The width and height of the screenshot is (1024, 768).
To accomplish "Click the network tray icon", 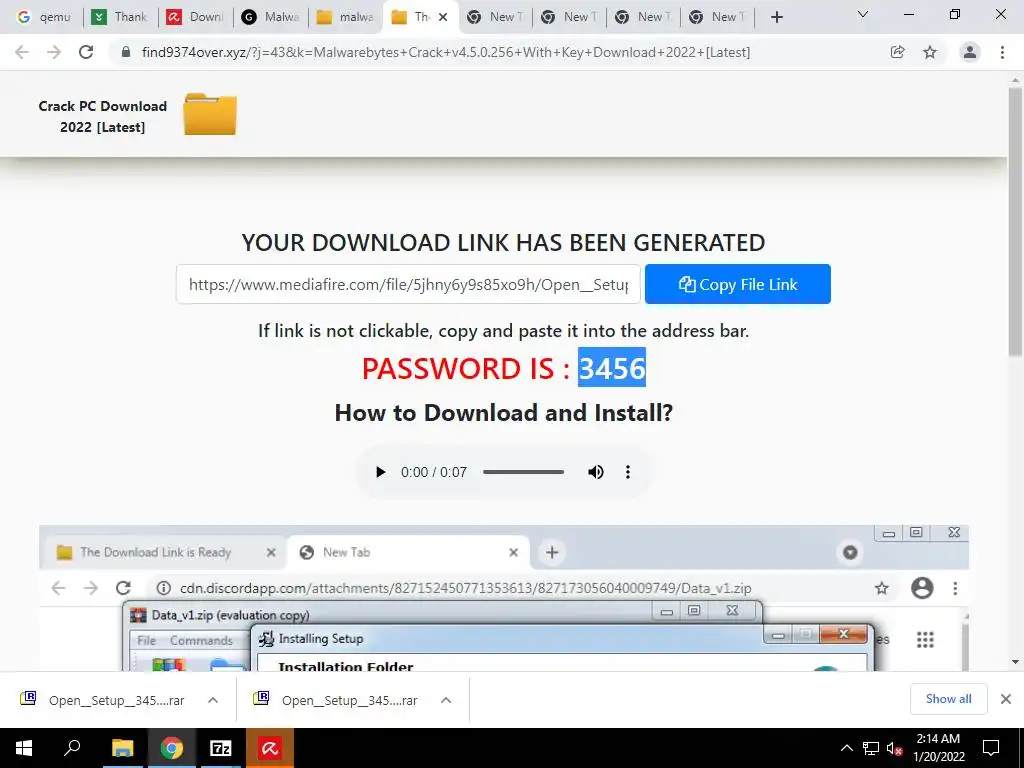I will 871,748.
